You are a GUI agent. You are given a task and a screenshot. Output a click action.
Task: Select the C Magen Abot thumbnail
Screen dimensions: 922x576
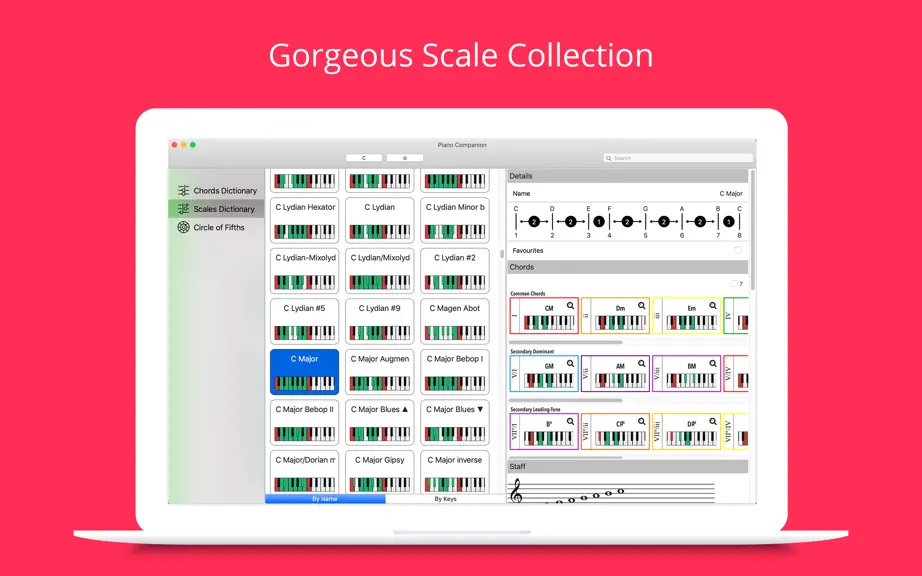click(x=455, y=322)
